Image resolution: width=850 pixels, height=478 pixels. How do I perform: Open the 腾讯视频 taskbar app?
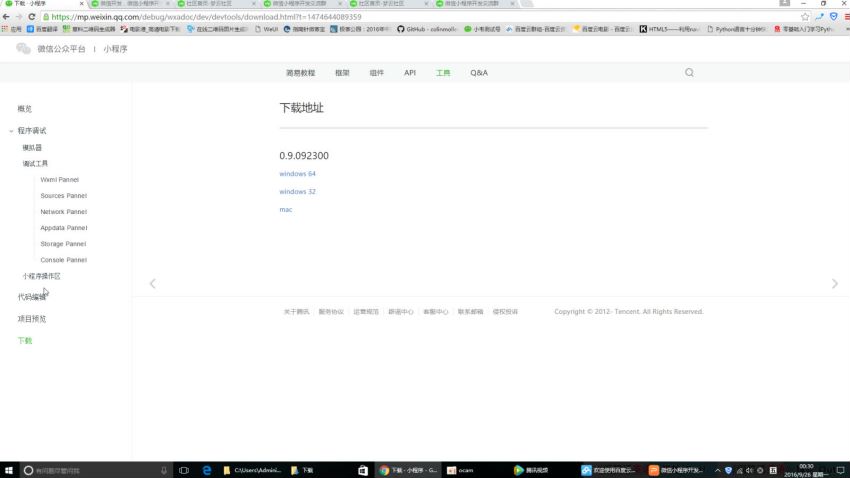[x=531, y=470]
